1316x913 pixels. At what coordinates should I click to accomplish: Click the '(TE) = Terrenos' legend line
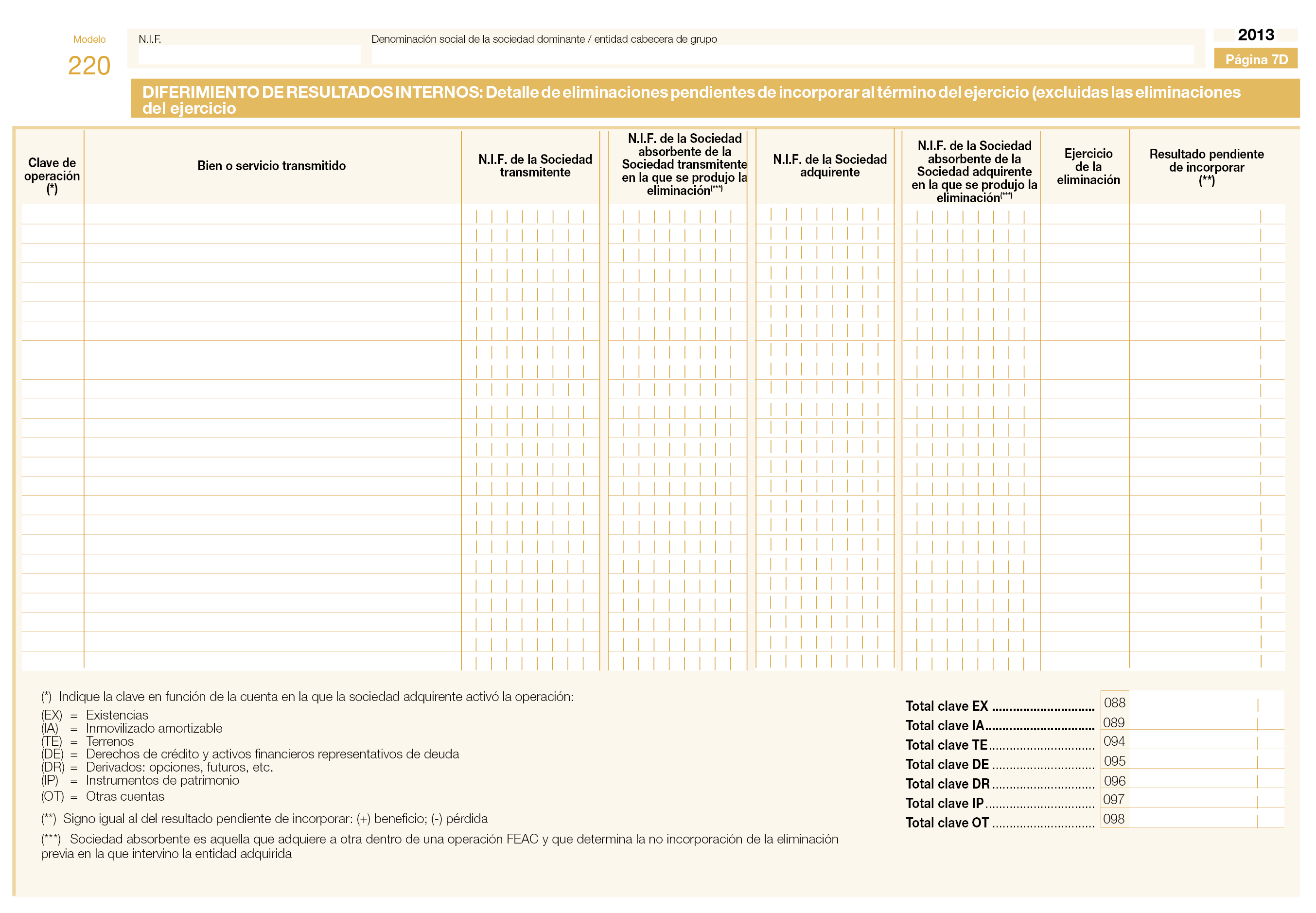click(87, 741)
